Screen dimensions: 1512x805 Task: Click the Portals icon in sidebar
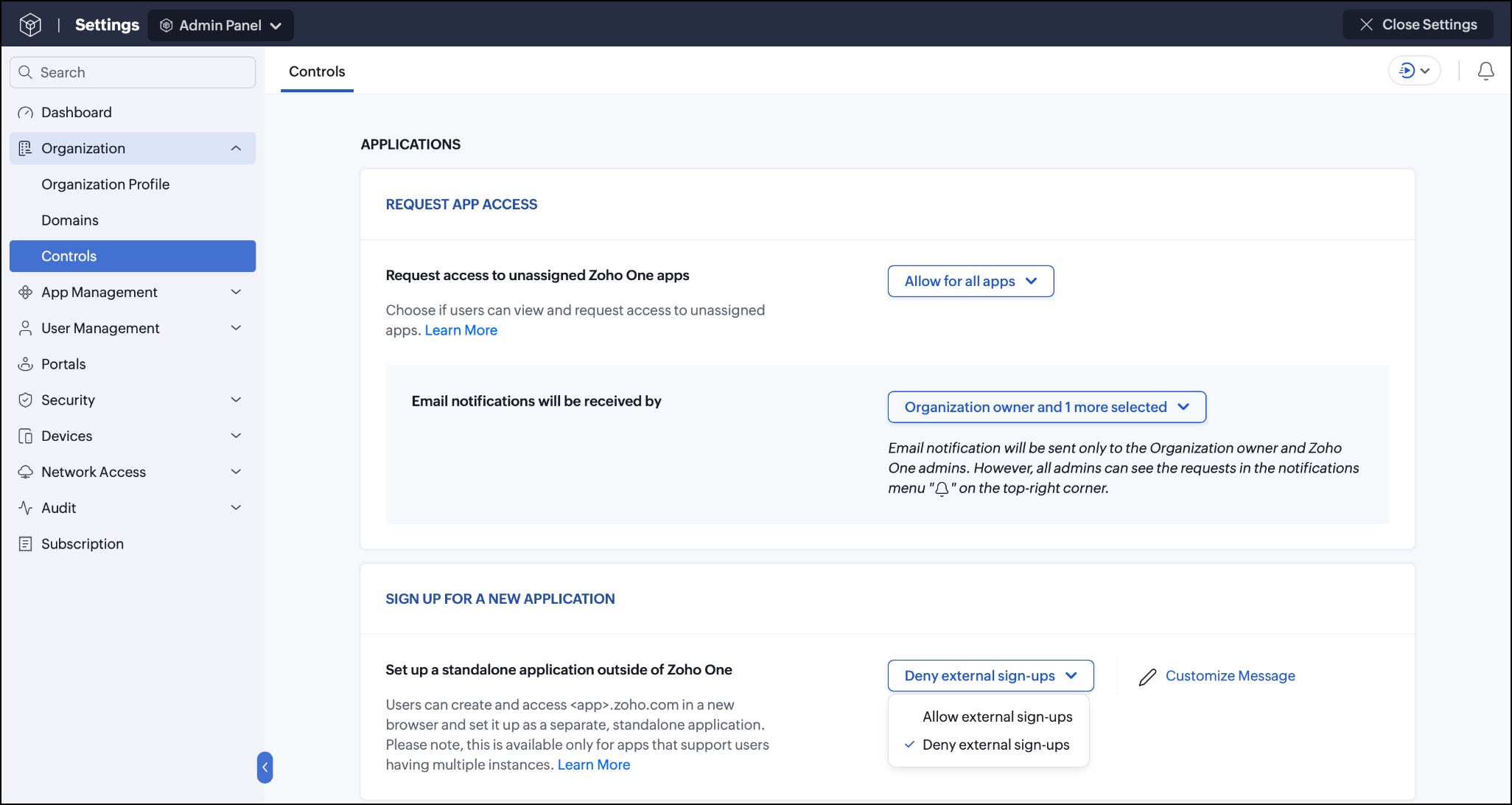pos(26,364)
